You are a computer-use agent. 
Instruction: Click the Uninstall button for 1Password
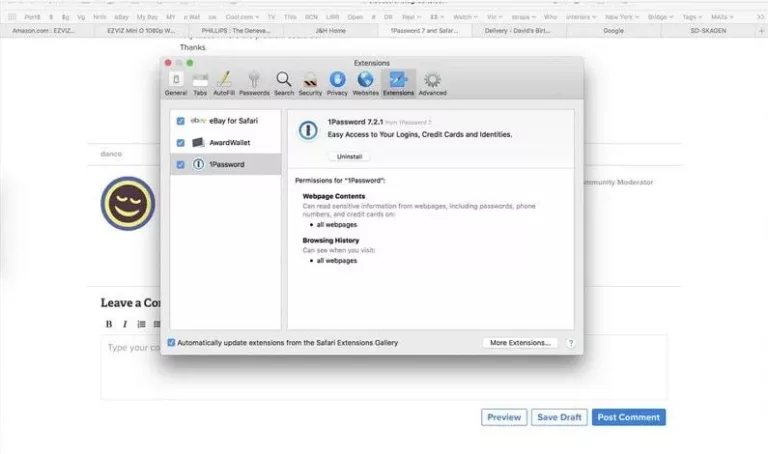(349, 157)
